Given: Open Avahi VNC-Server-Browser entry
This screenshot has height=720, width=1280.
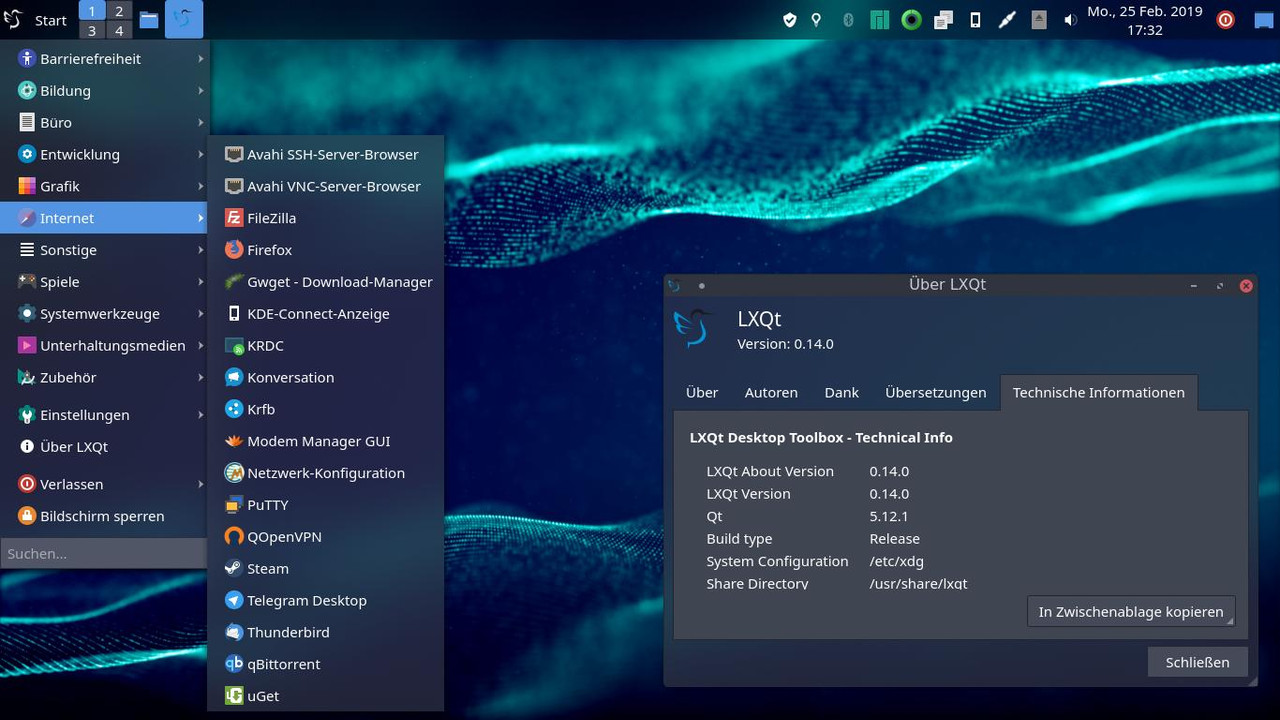Looking at the screenshot, I should click(325, 186).
